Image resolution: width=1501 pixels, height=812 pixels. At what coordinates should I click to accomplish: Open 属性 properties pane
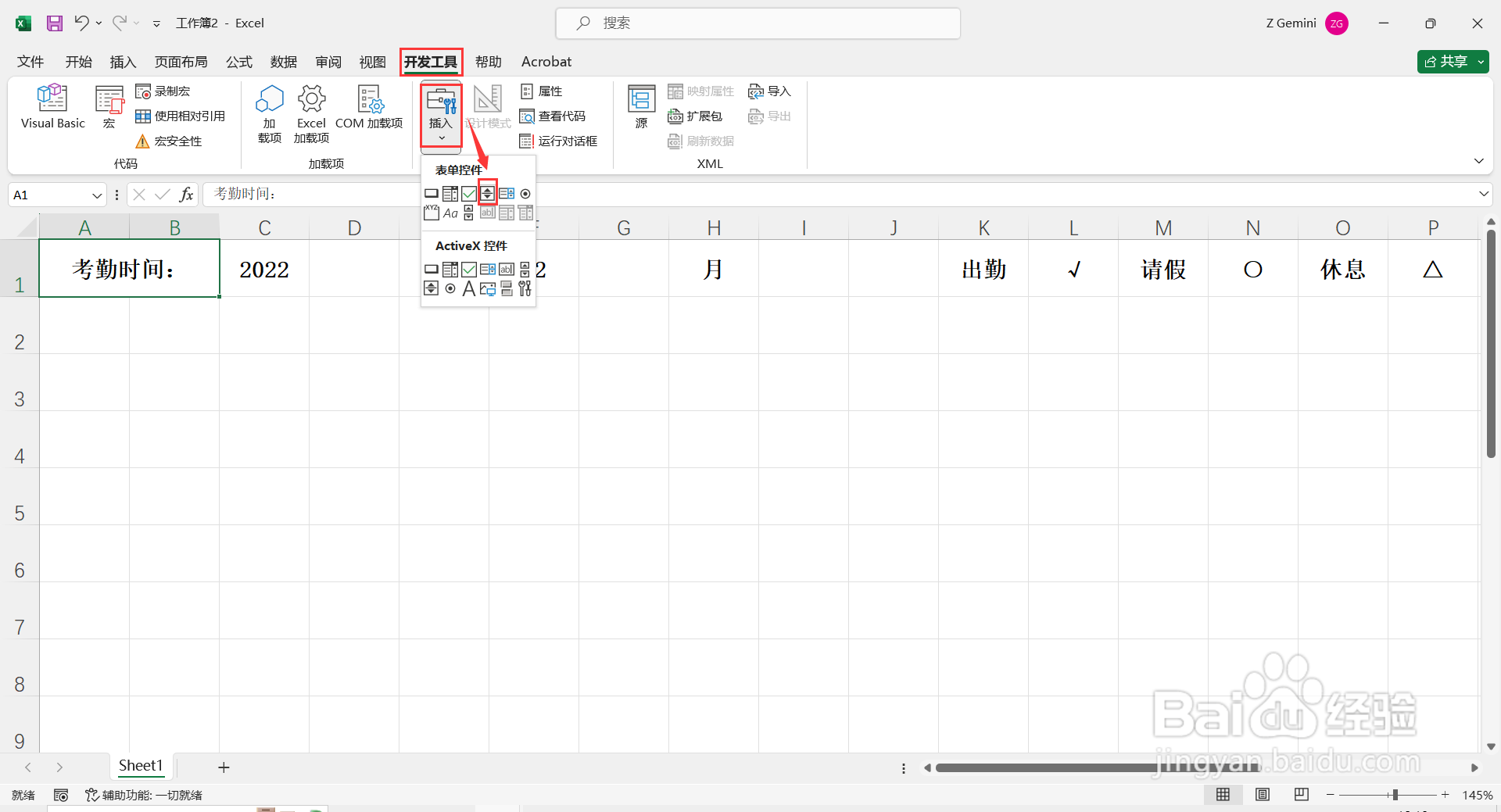(541, 91)
